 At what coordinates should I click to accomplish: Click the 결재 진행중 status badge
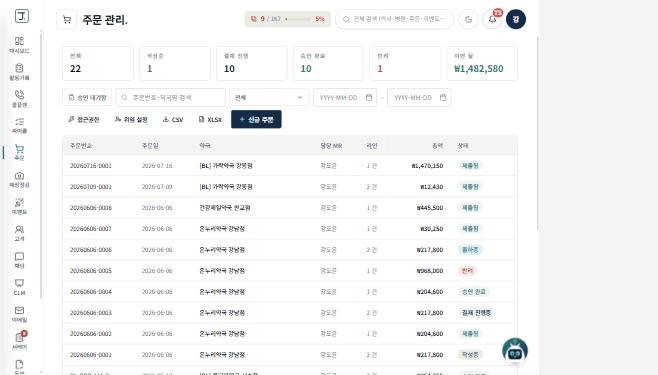(x=476, y=312)
